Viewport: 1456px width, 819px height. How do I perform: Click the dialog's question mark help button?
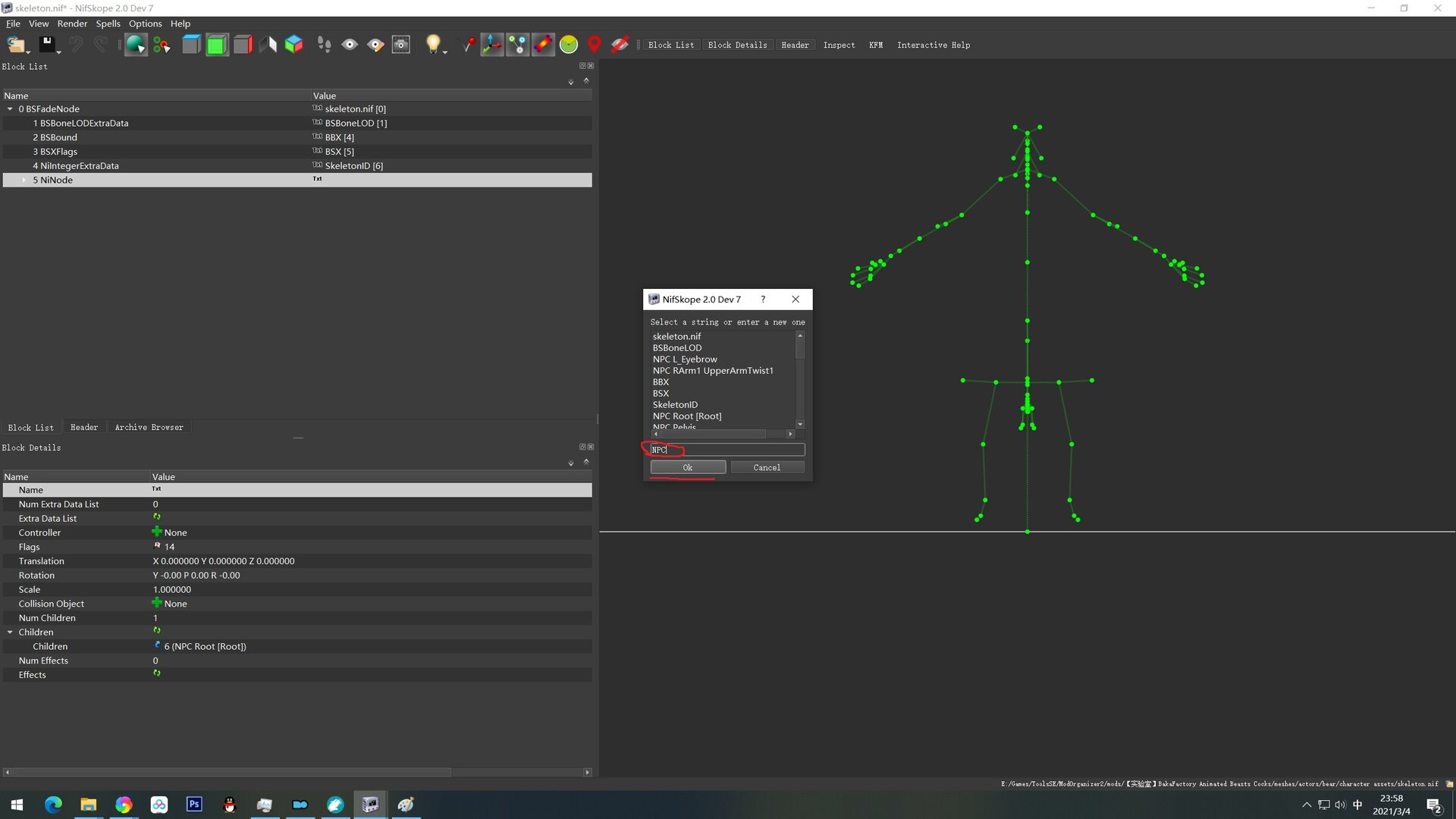point(763,299)
